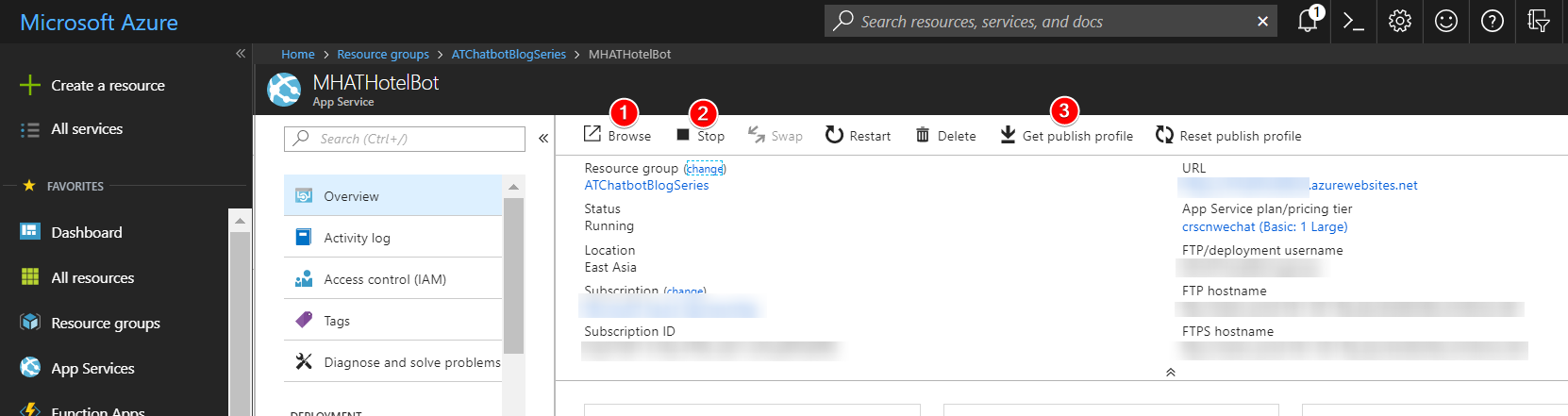Viewport: 1568px width, 416px height.
Task: Click the All services list icon
Action: [30, 130]
